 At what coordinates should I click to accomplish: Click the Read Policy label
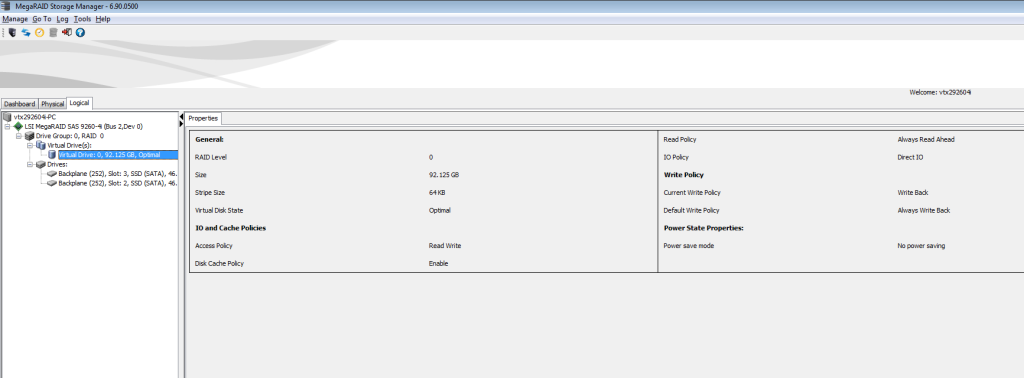680,140
